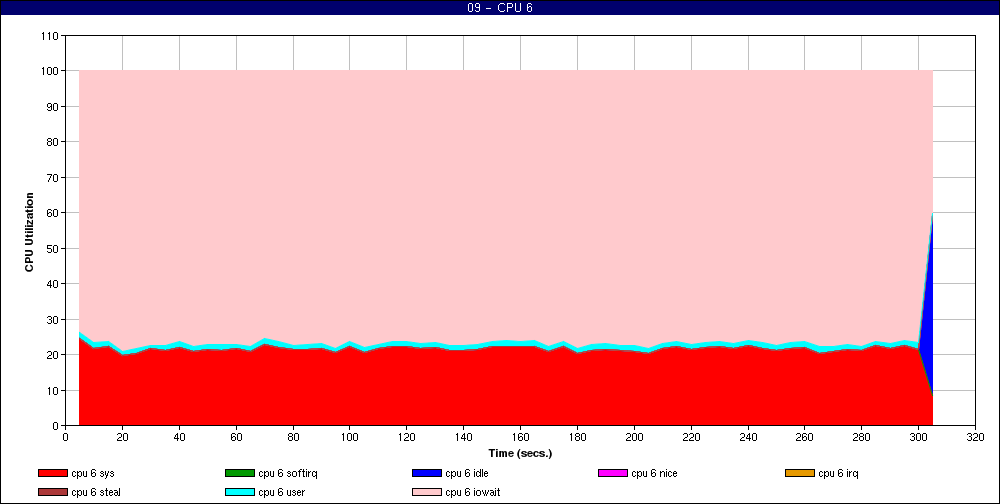Image resolution: width=1000 pixels, height=504 pixels.
Task: Click the pink cpu 6 iowait legend swatch
Action: [426, 493]
